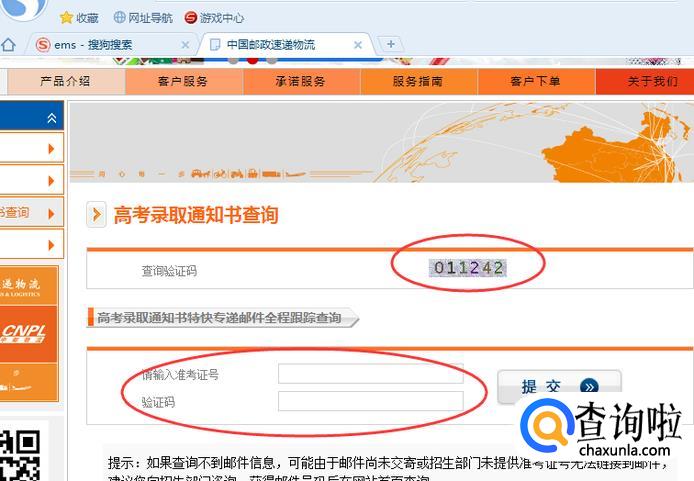Open 产品介绍 navigation menu
694x481 pixels.
coord(66,81)
